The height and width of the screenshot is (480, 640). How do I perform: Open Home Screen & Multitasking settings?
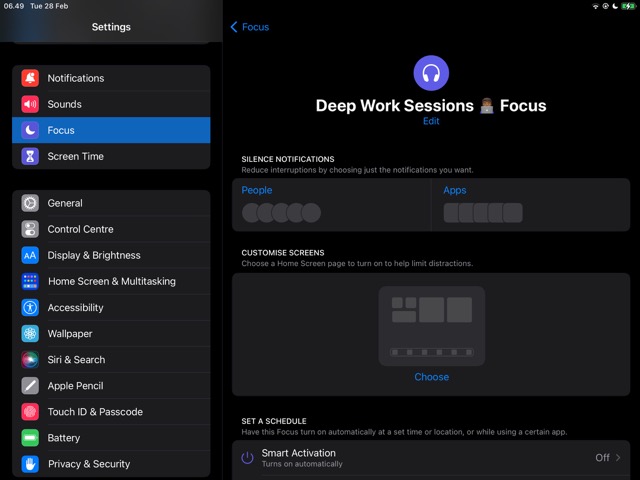pos(111,281)
